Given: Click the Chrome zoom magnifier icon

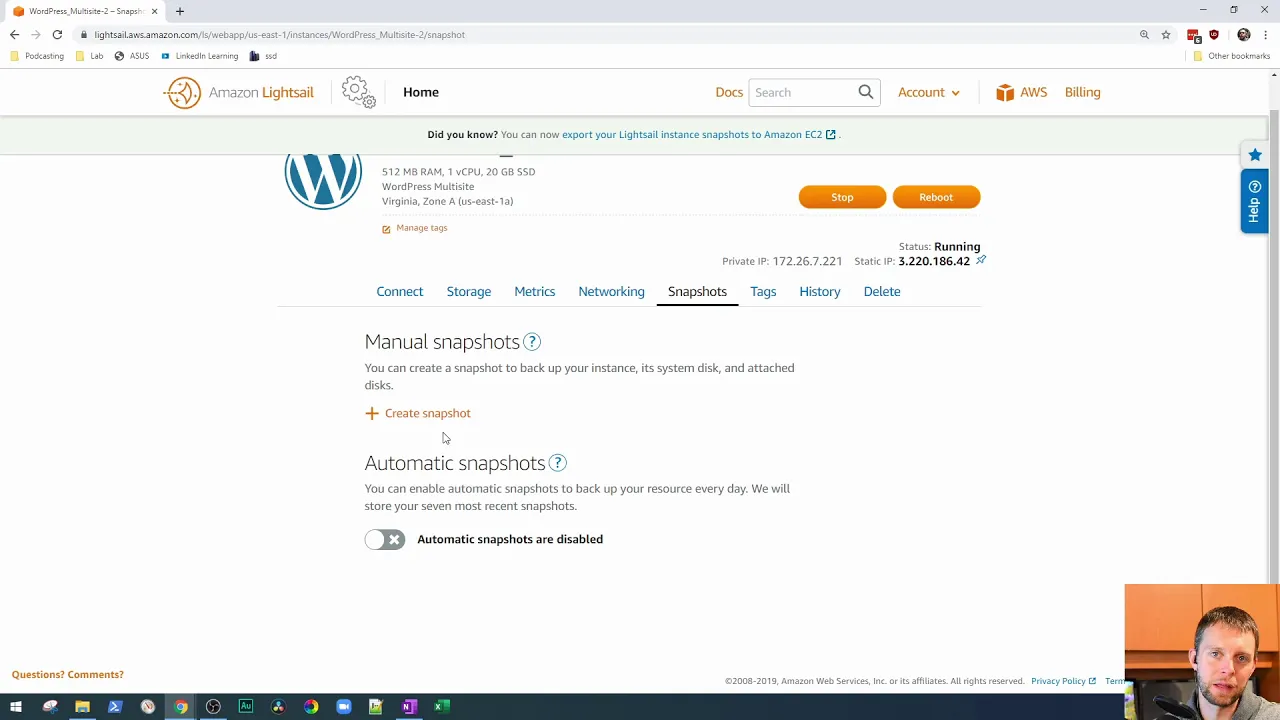Looking at the screenshot, I should coord(1144,35).
